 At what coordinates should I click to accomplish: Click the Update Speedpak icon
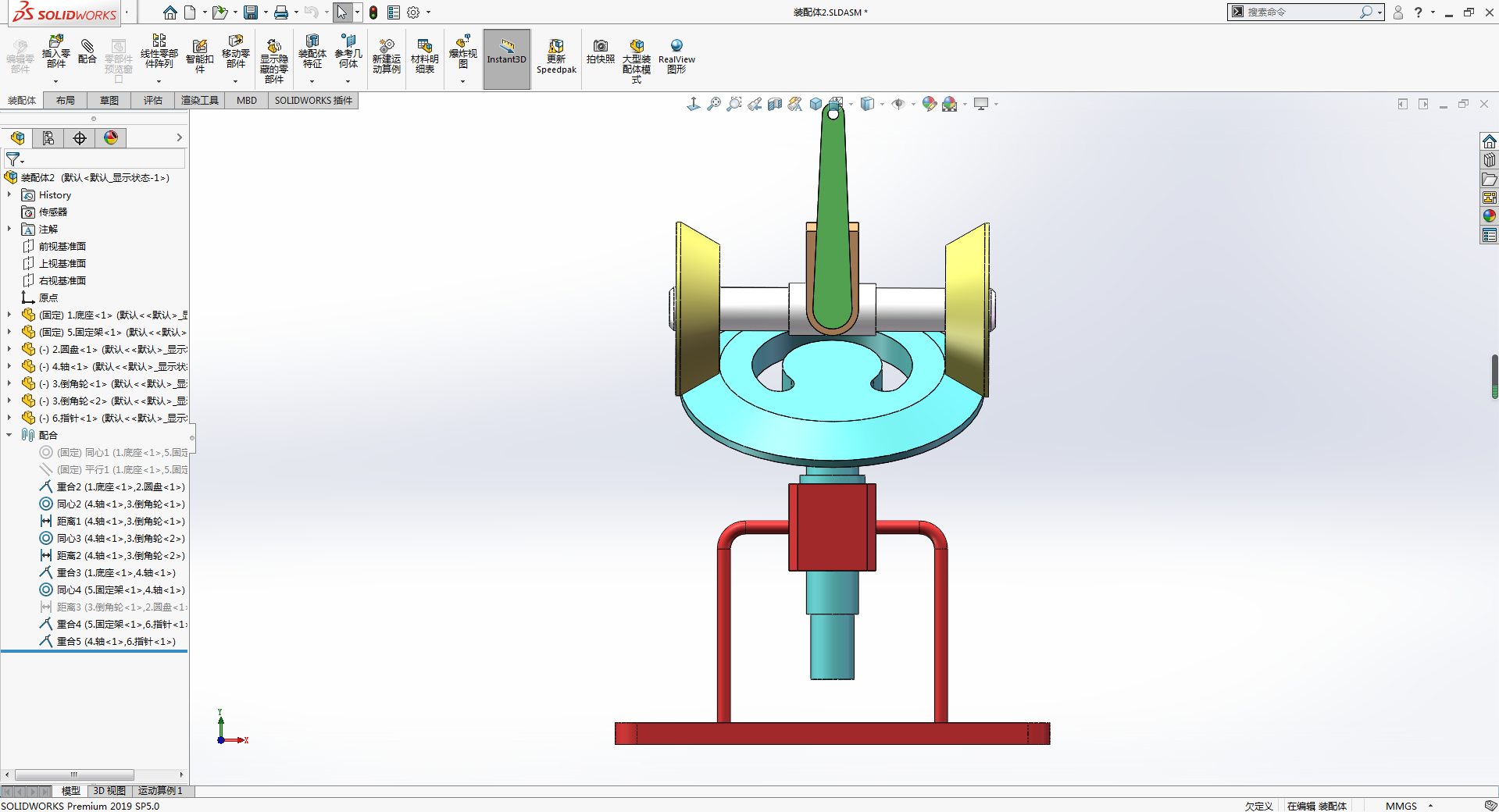556,56
